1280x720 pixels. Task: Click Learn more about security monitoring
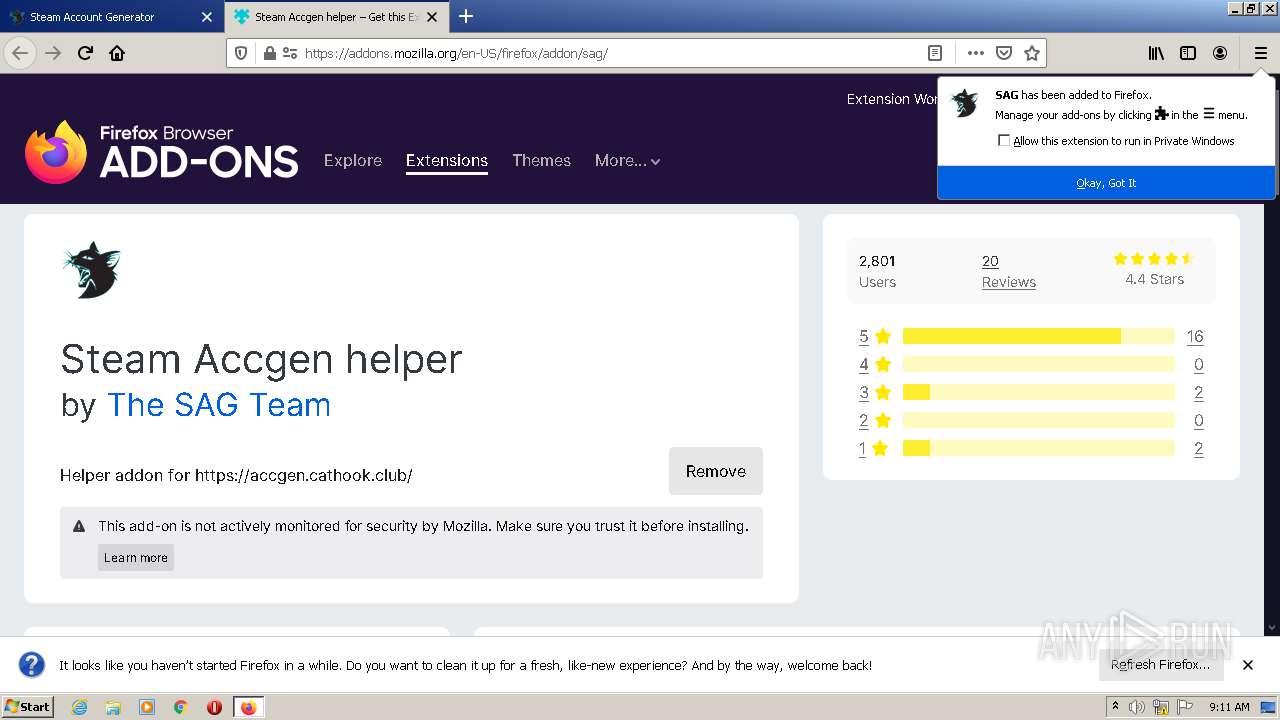(x=136, y=558)
